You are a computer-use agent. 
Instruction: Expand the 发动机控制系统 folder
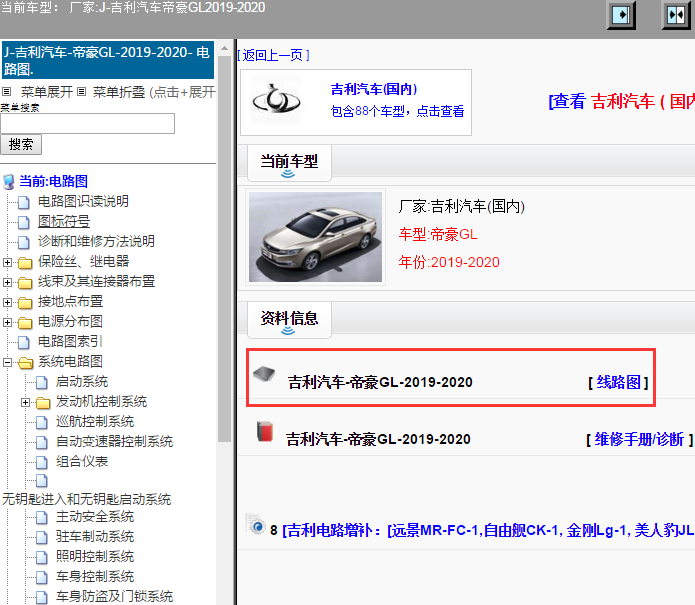click(25, 402)
